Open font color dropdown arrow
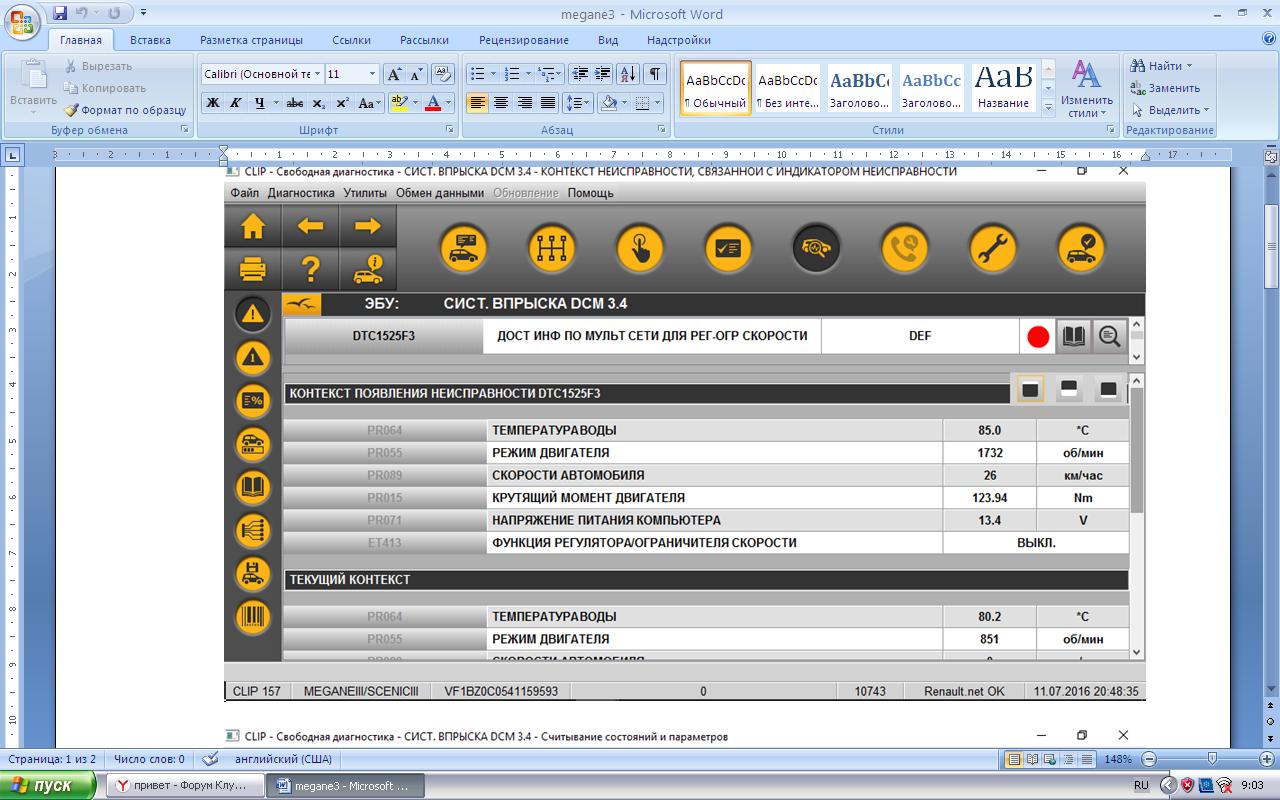Screen dimensions: 1280x800 449,103
